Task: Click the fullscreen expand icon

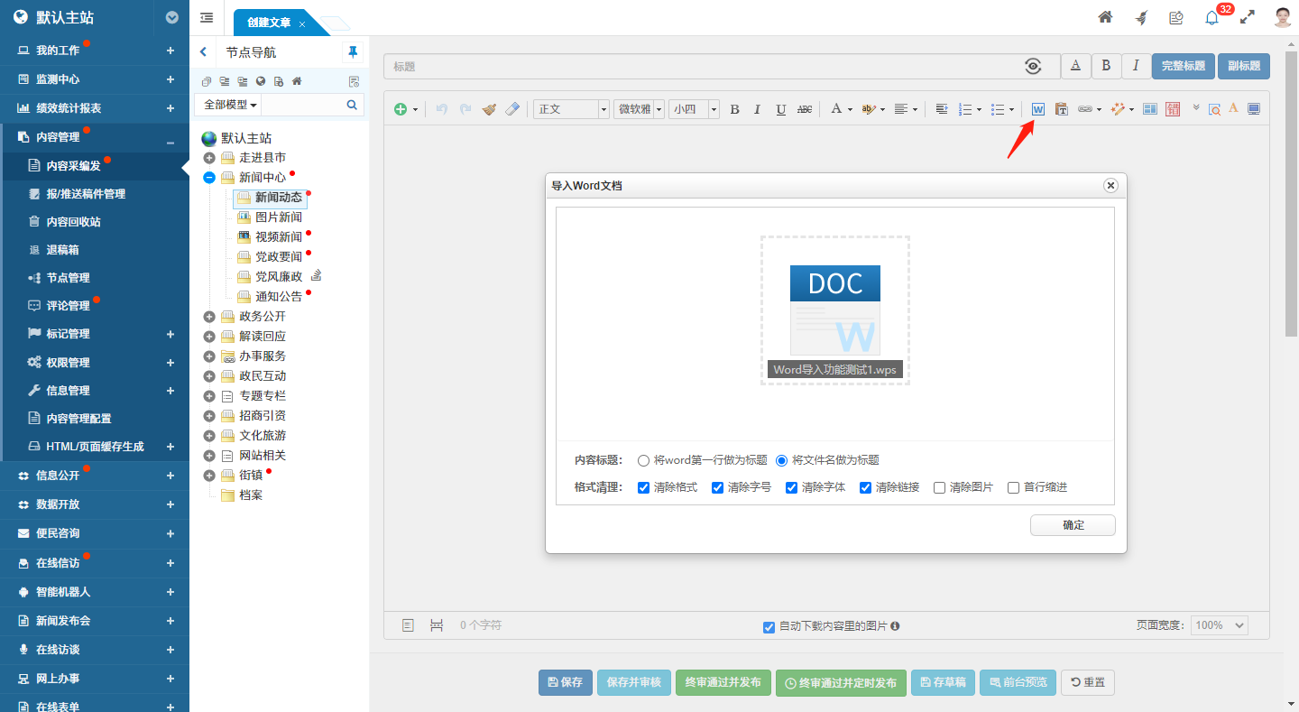Action: [1247, 18]
